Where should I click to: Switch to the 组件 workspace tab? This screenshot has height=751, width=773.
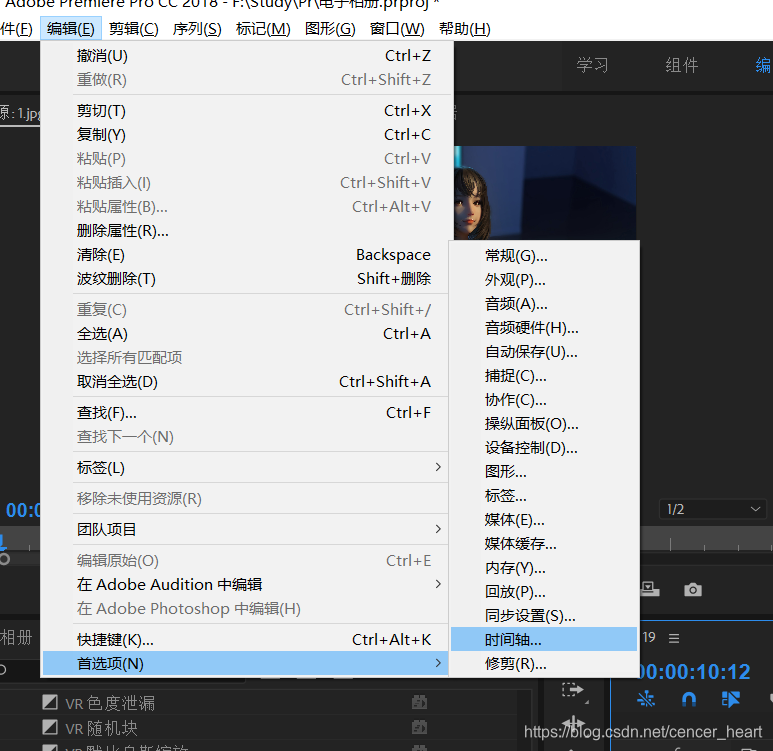pyautogui.click(x=681, y=65)
